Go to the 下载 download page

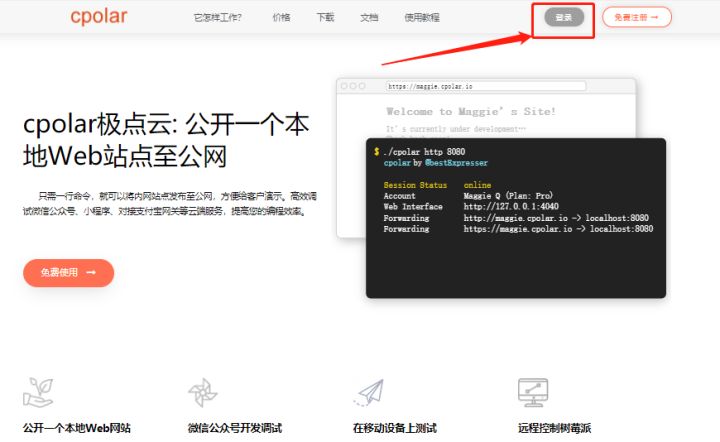pyautogui.click(x=325, y=17)
